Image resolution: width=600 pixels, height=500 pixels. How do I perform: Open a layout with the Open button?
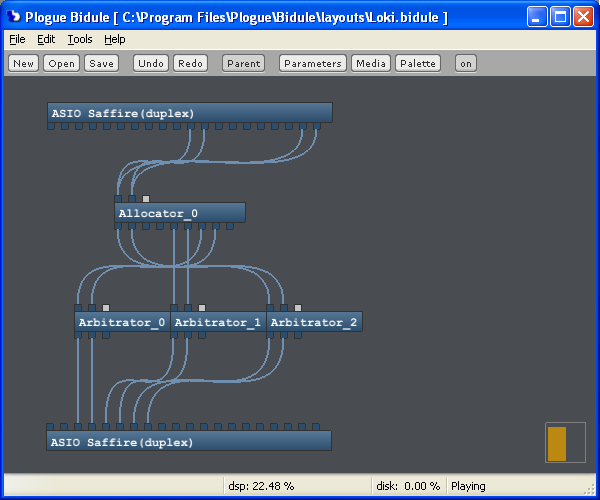coord(61,64)
